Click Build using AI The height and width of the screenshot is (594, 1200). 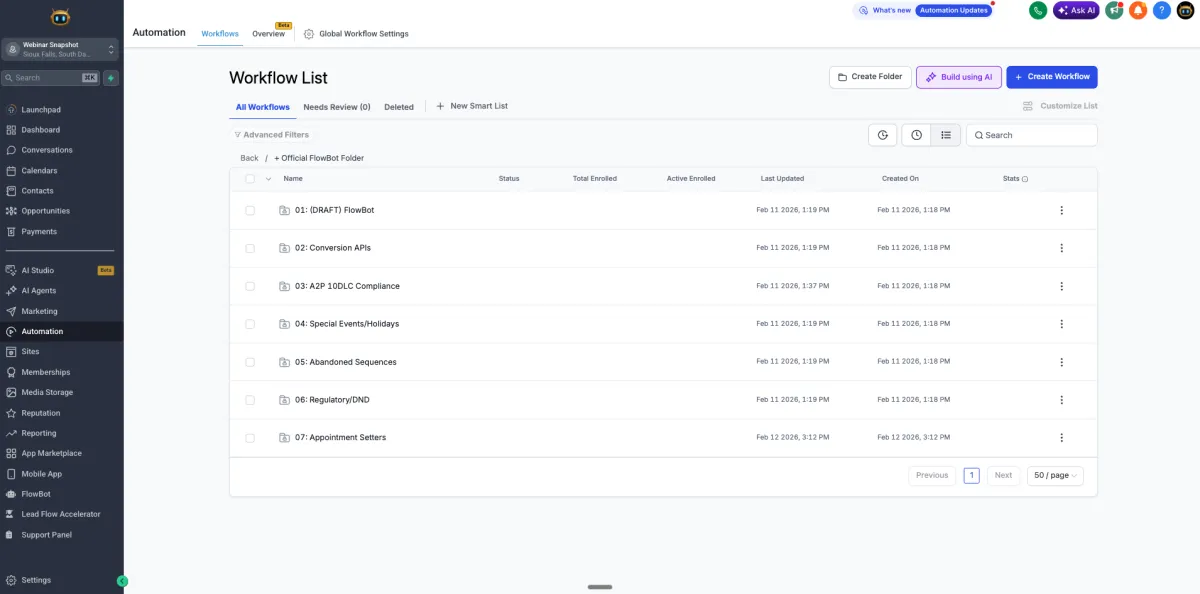coord(958,77)
